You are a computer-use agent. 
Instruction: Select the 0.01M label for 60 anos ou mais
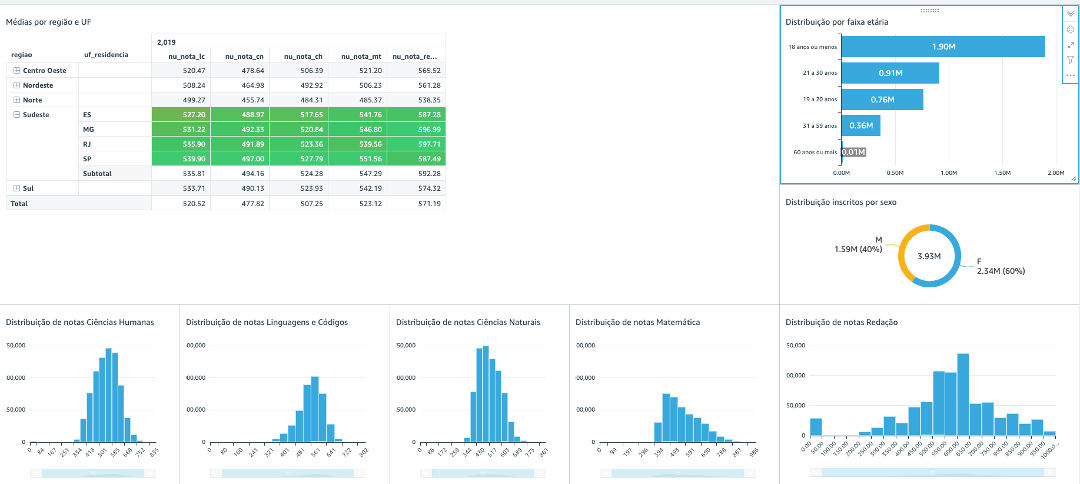pyautogui.click(x=853, y=152)
